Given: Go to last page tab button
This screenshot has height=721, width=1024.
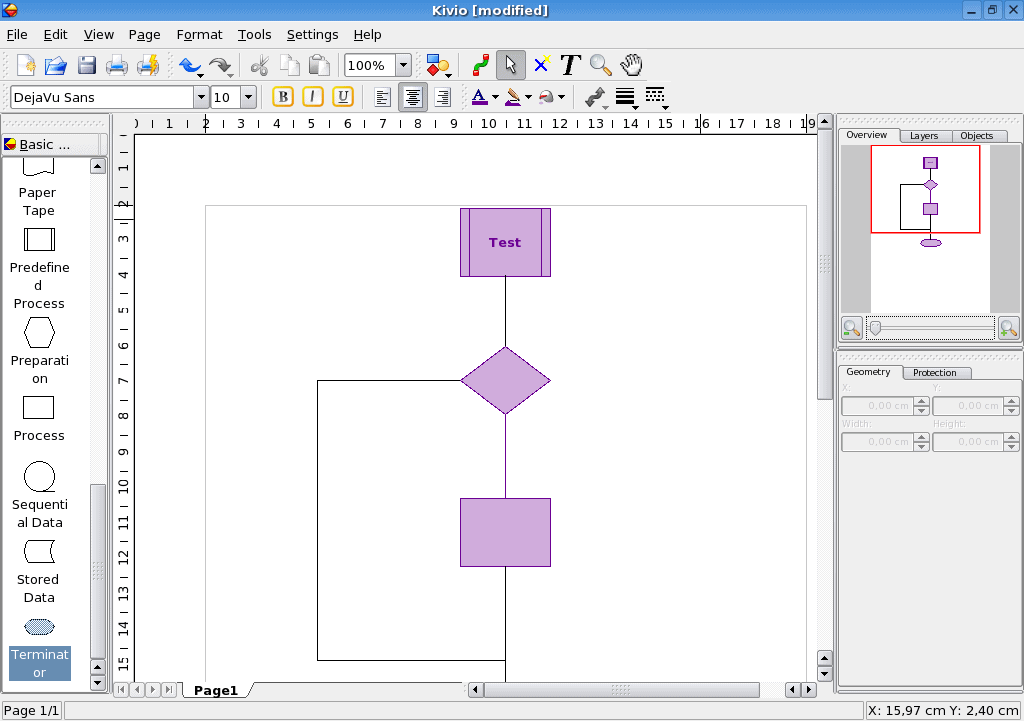Looking at the screenshot, I should coord(169,690).
